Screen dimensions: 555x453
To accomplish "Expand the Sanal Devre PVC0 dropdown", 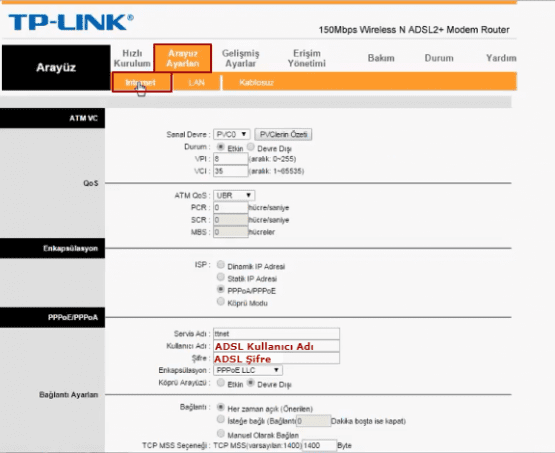I will pos(232,134).
